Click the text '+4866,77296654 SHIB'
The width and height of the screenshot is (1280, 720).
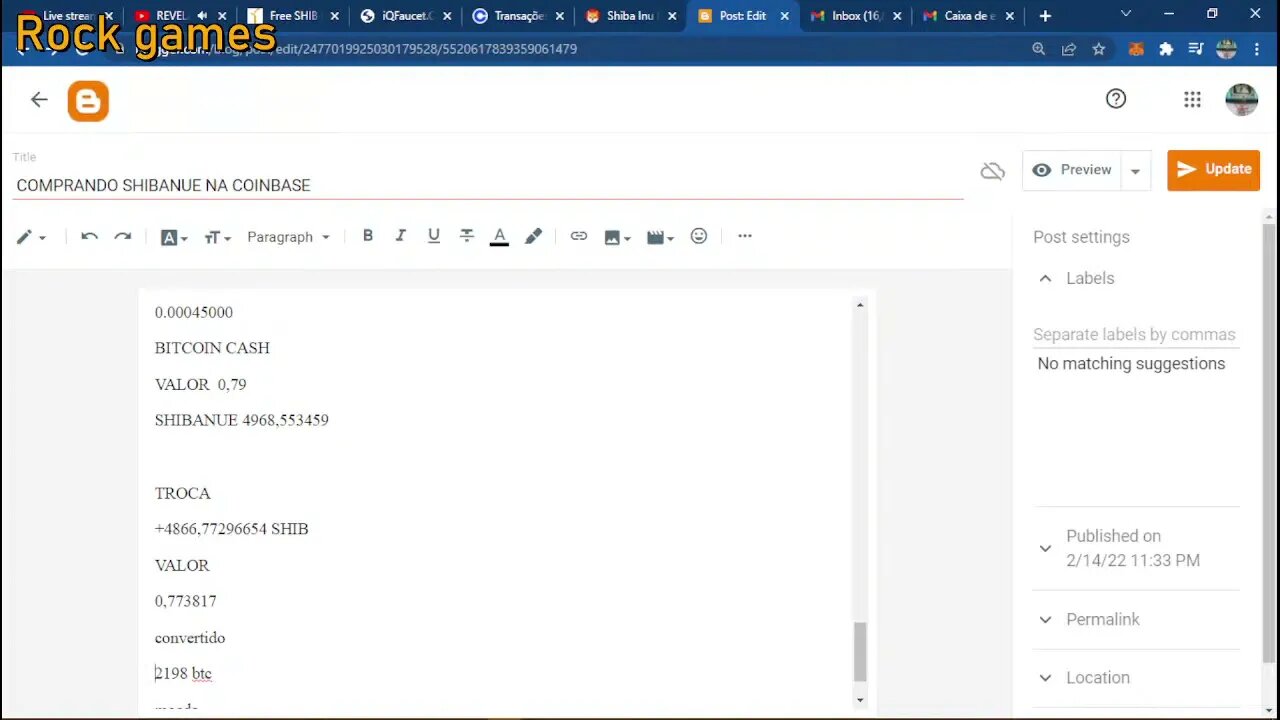pos(231,529)
